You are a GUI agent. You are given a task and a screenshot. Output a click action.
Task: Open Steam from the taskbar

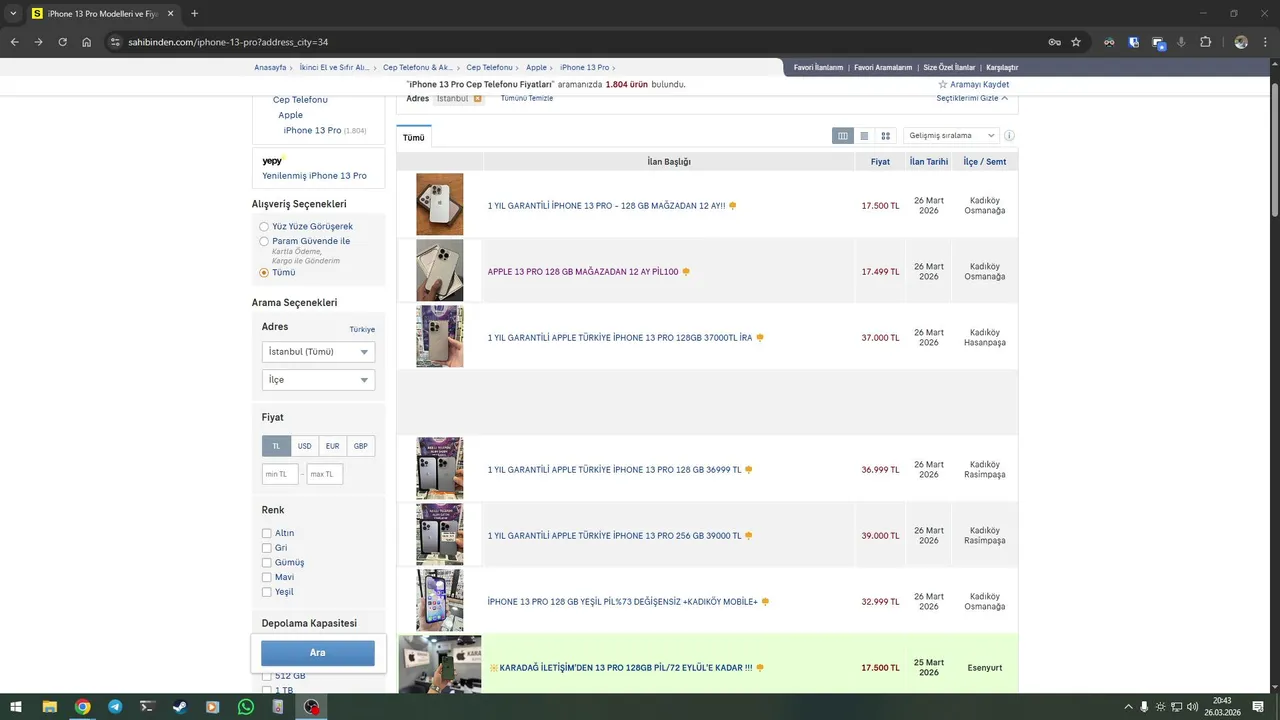tap(179, 707)
